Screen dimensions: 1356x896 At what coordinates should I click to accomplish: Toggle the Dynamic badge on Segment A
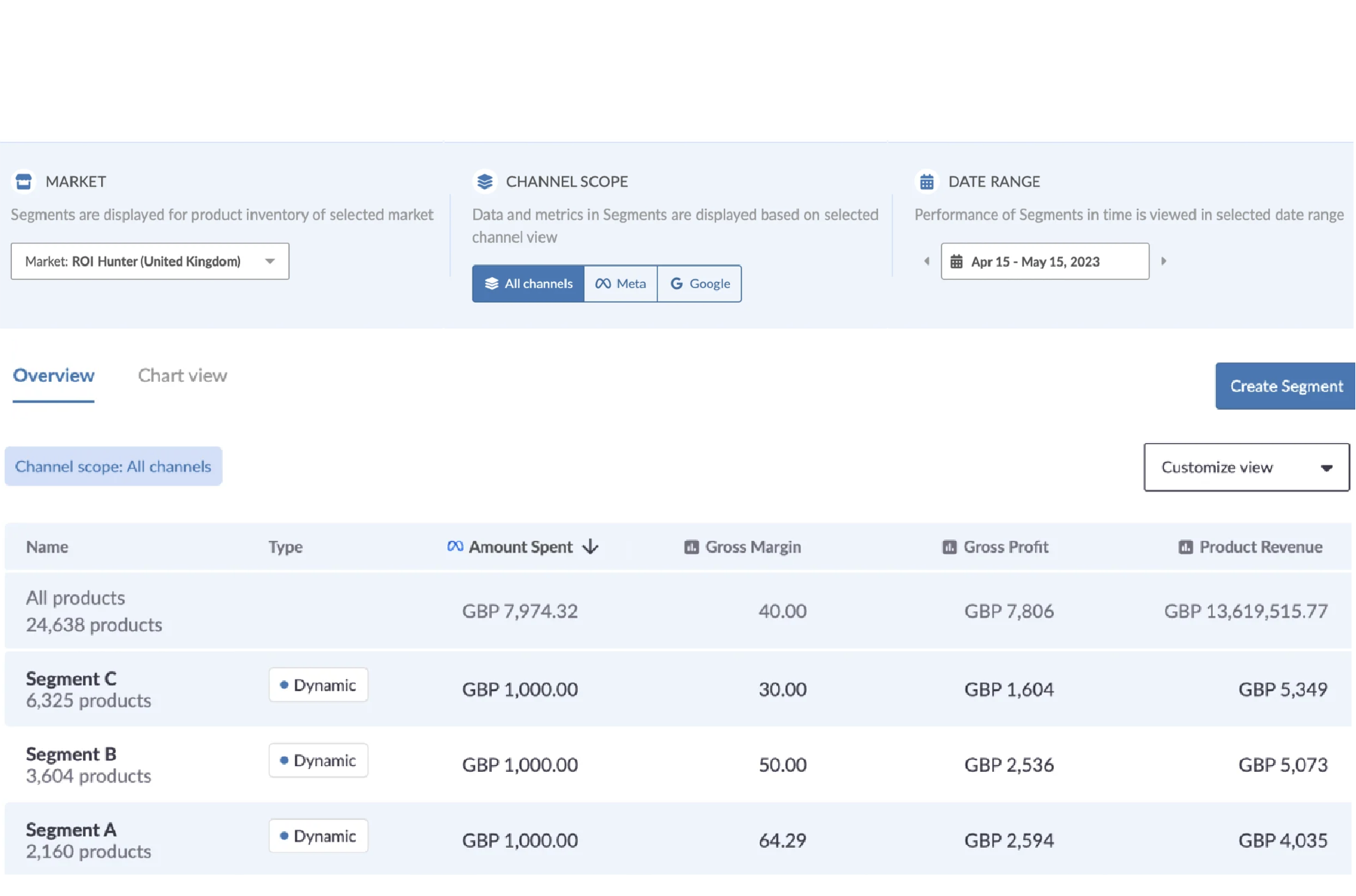(318, 835)
